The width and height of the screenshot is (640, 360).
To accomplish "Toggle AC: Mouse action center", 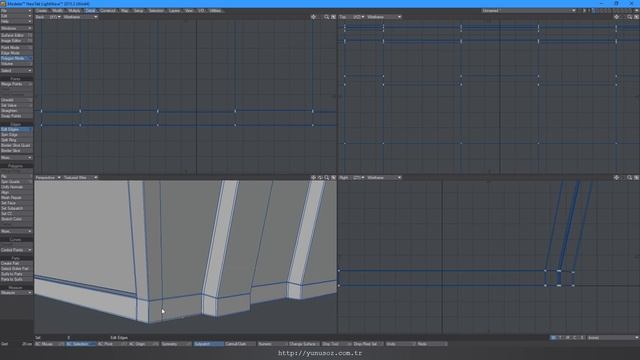I will 49,344.
